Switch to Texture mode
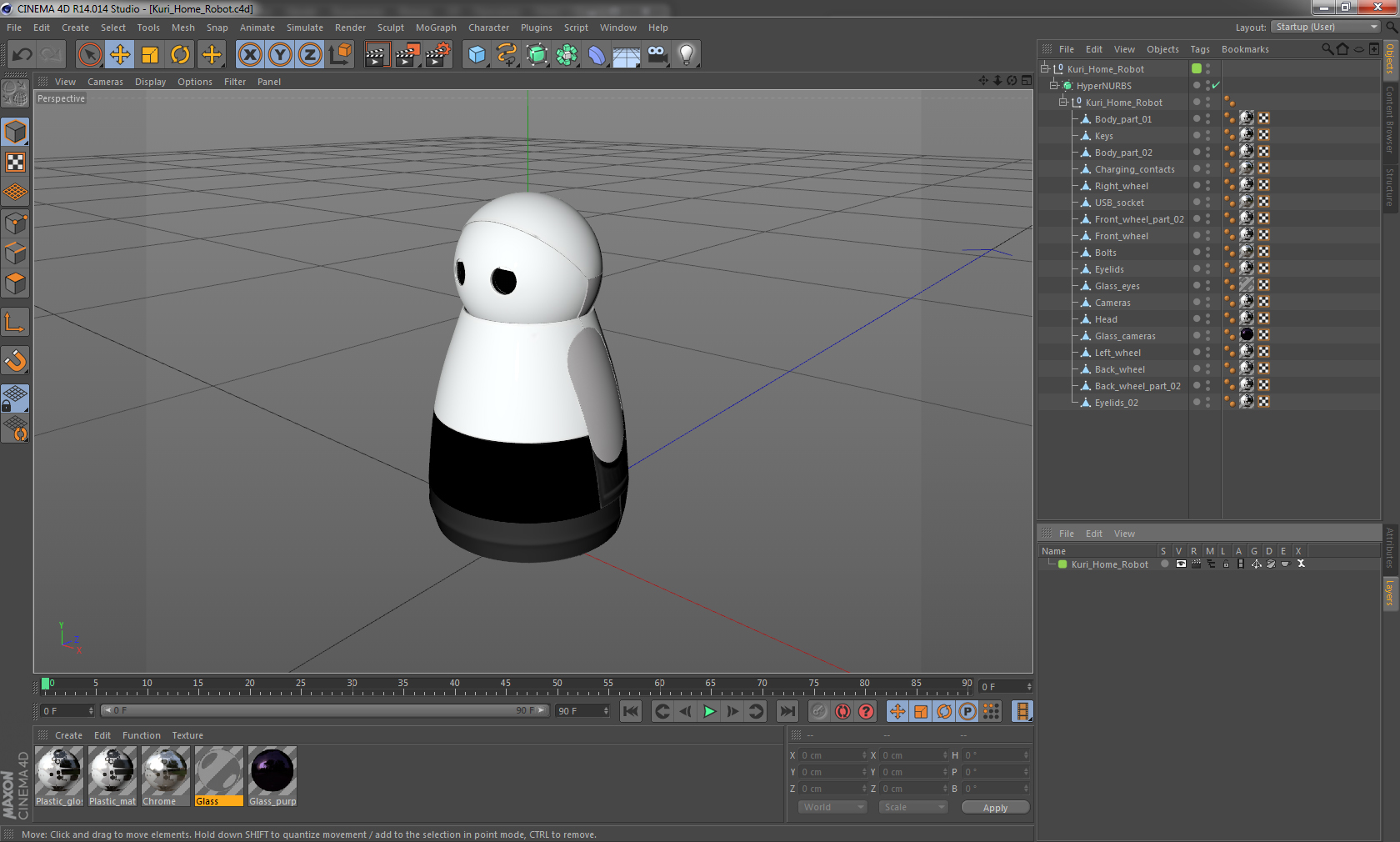Screen dimensions: 1400x842 16,162
